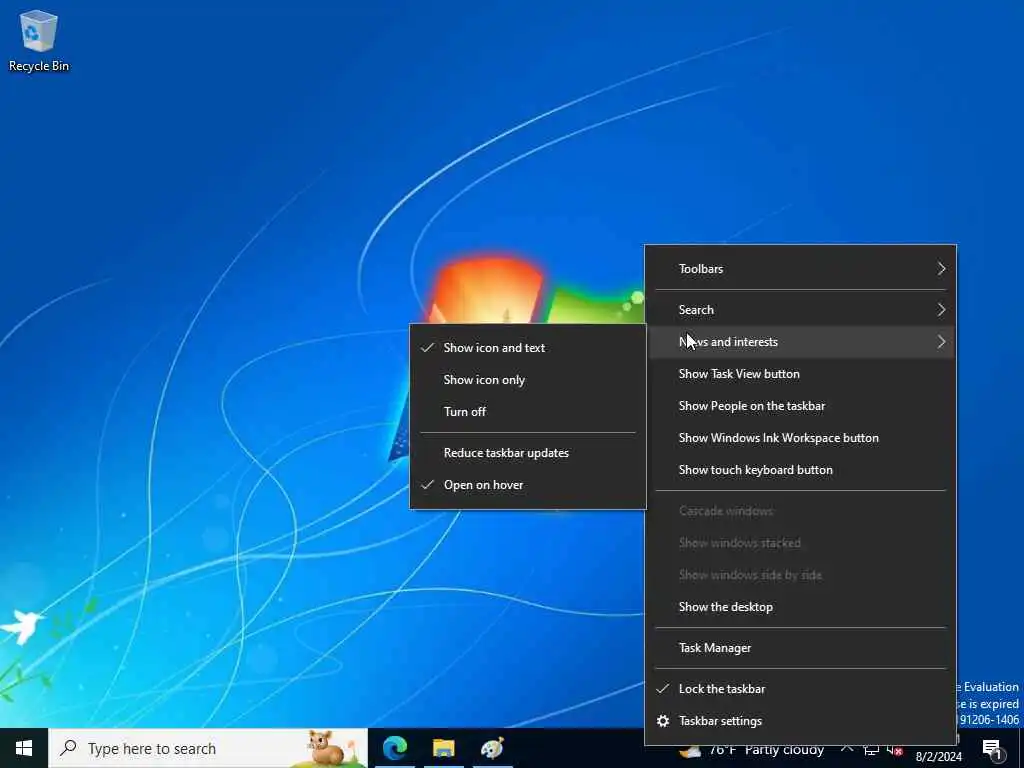Screen dimensions: 1024x768
Task: Open the Recycle Bin desktop icon
Action: point(39,42)
